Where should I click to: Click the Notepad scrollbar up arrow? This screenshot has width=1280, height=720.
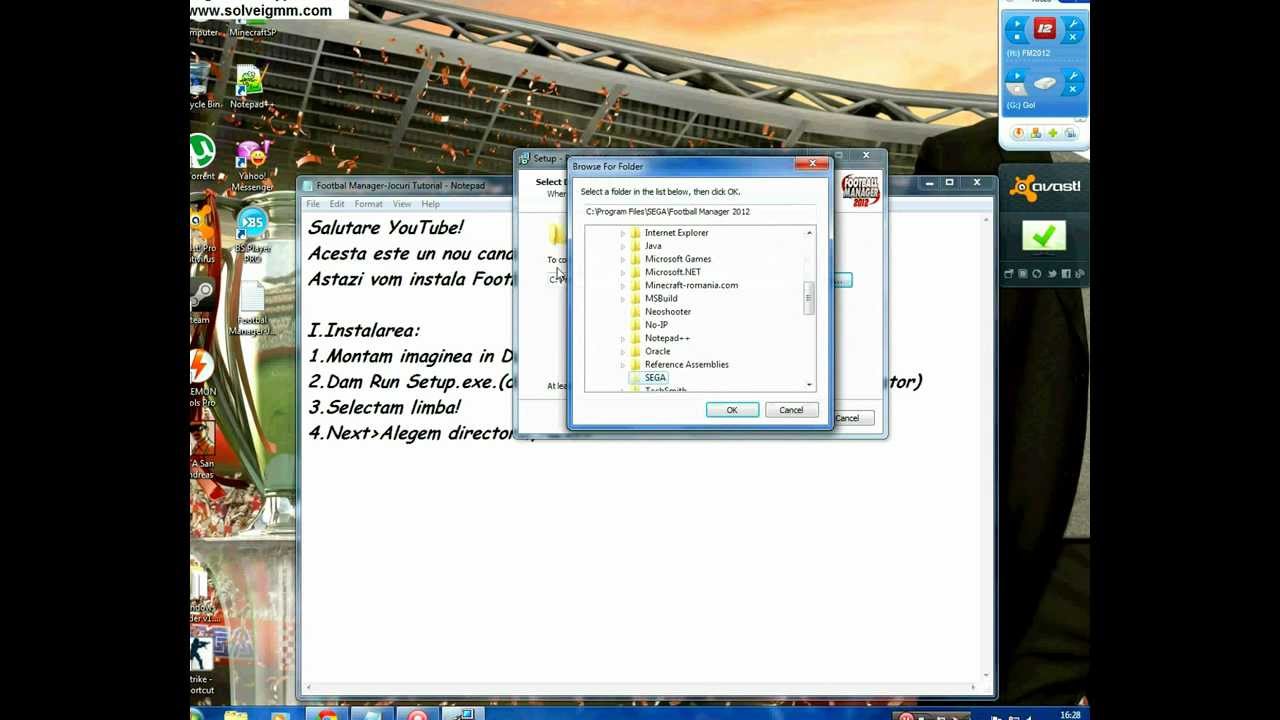(986, 220)
